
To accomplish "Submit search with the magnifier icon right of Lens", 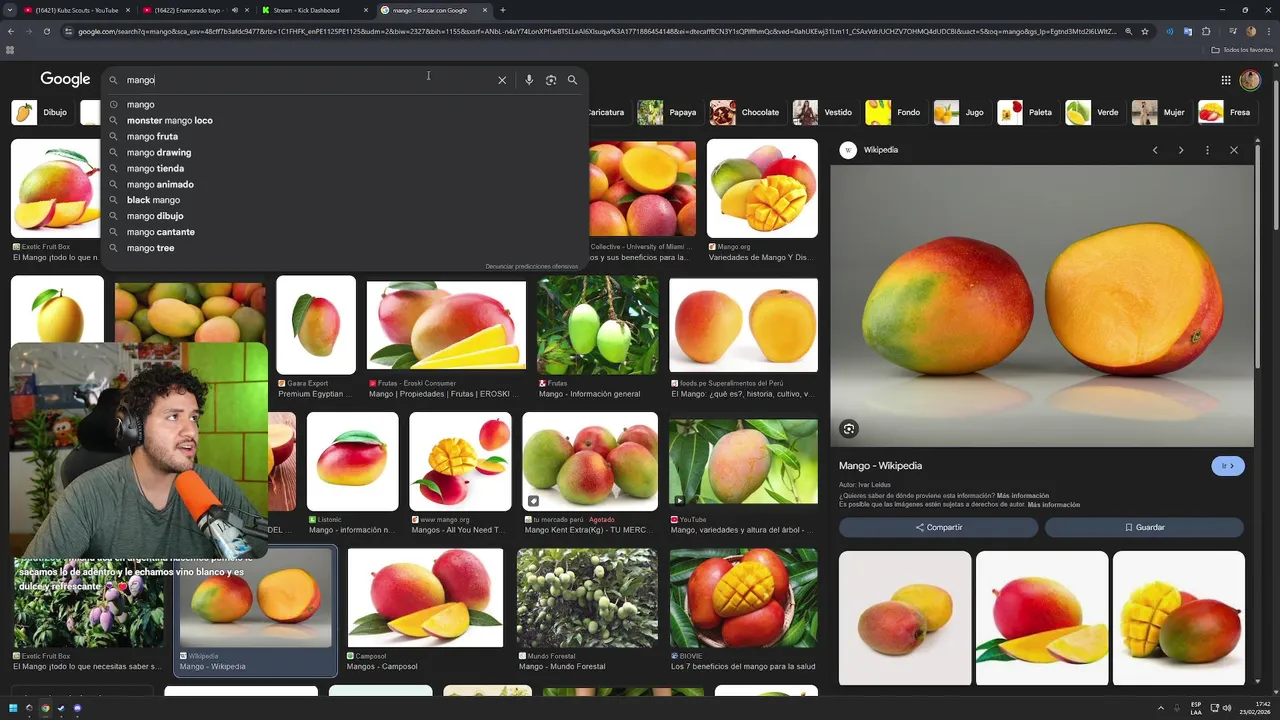I will [572, 80].
